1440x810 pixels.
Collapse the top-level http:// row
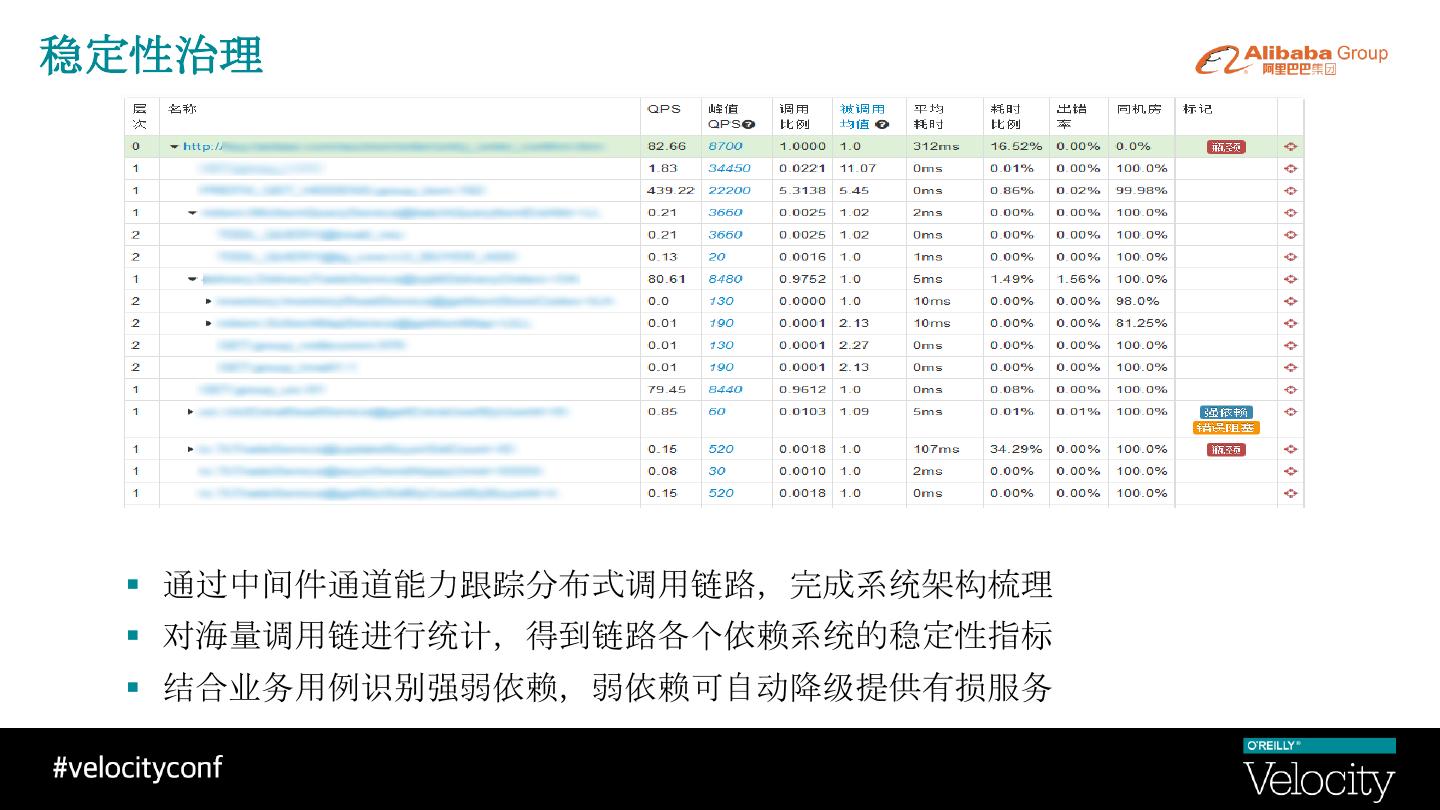coord(174,147)
